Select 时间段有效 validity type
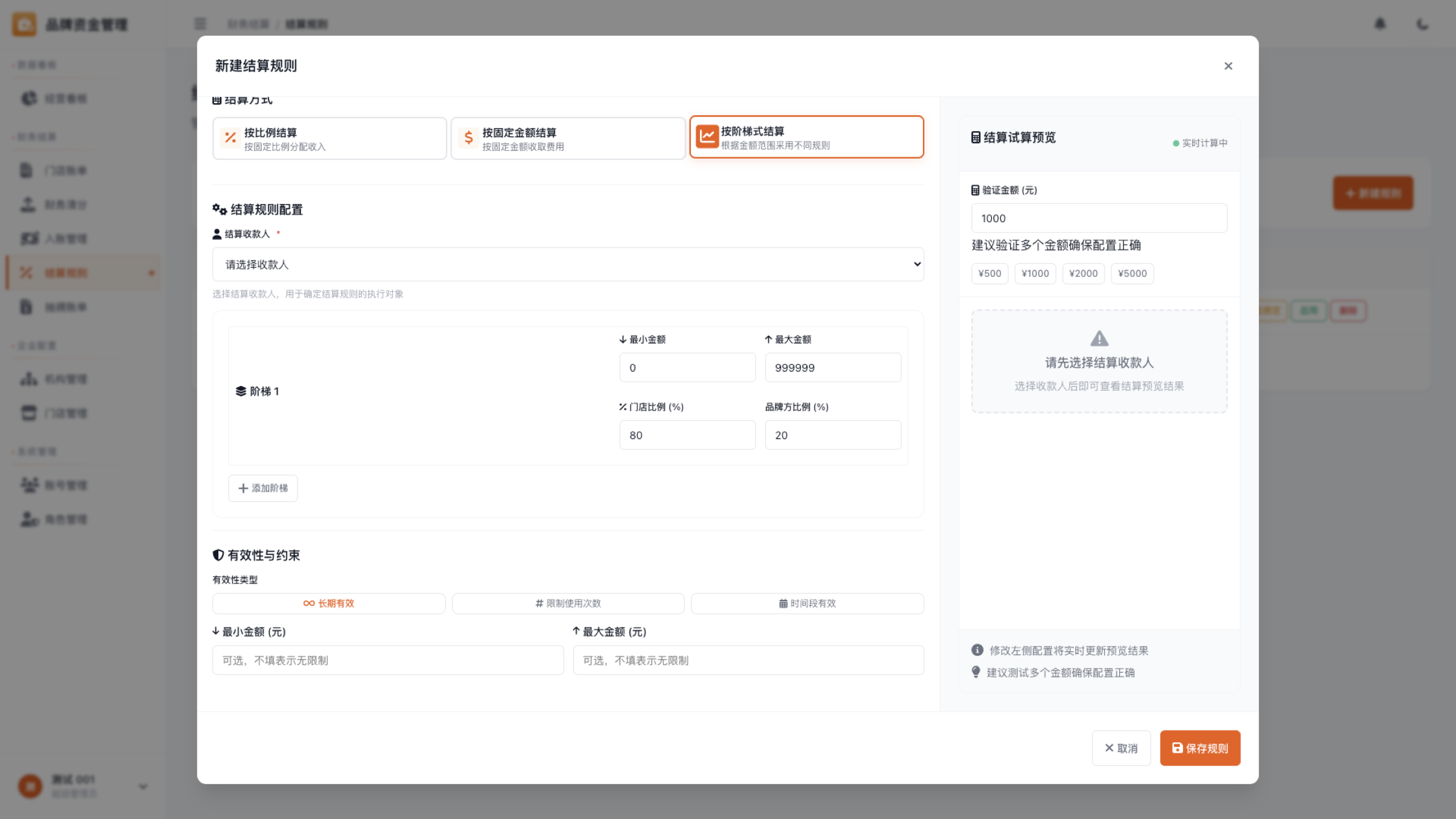Image resolution: width=1456 pixels, height=819 pixels. [807, 603]
